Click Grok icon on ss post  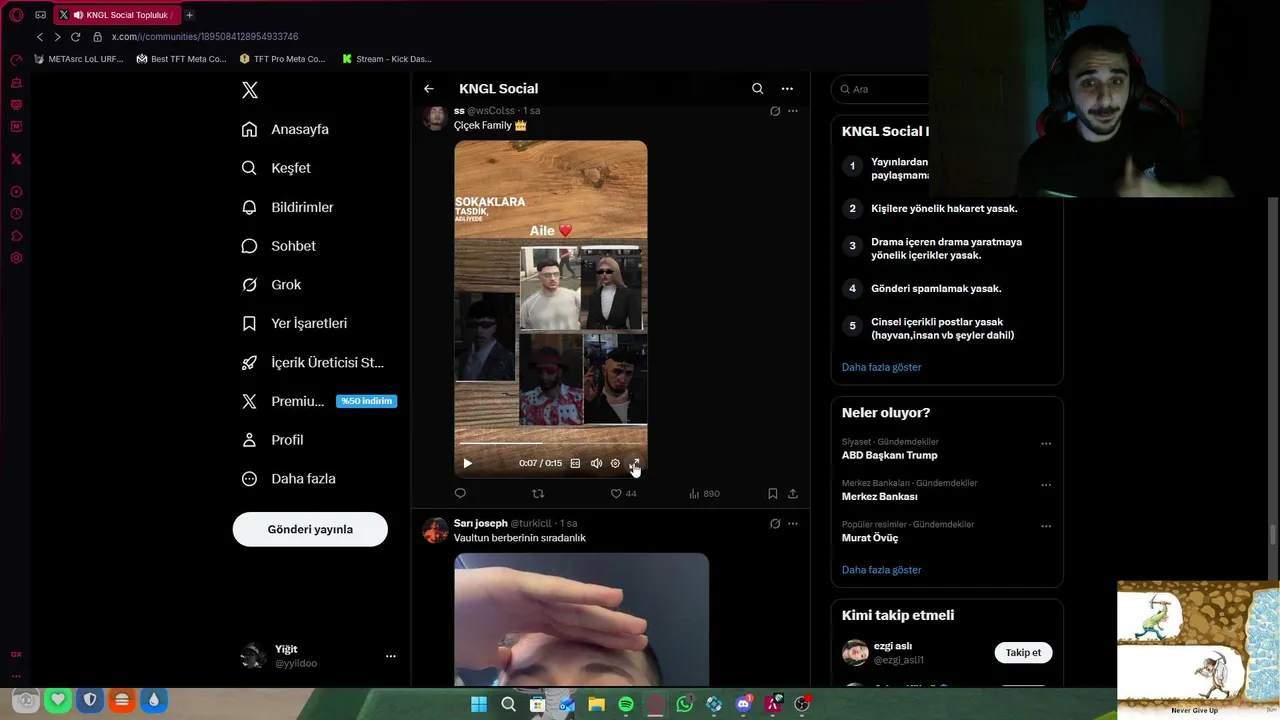coord(775,111)
